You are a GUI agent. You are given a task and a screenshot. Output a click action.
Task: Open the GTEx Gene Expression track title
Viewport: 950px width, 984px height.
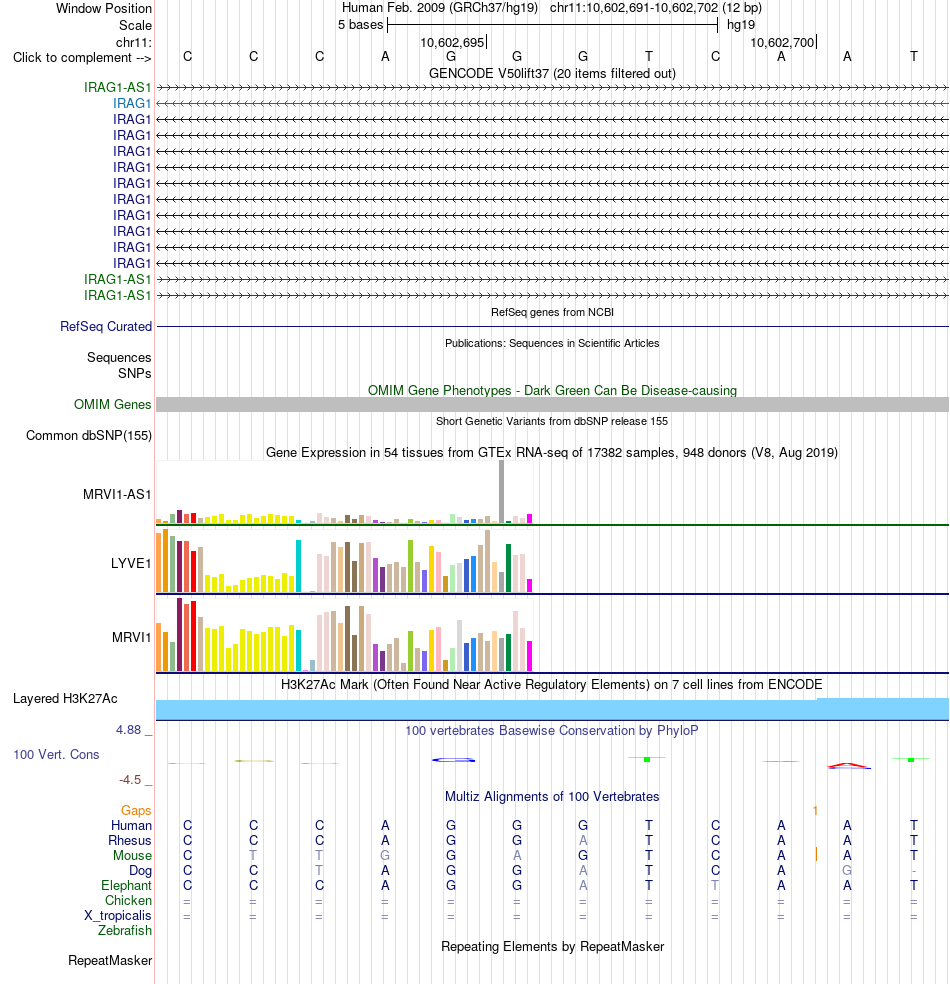click(x=552, y=453)
